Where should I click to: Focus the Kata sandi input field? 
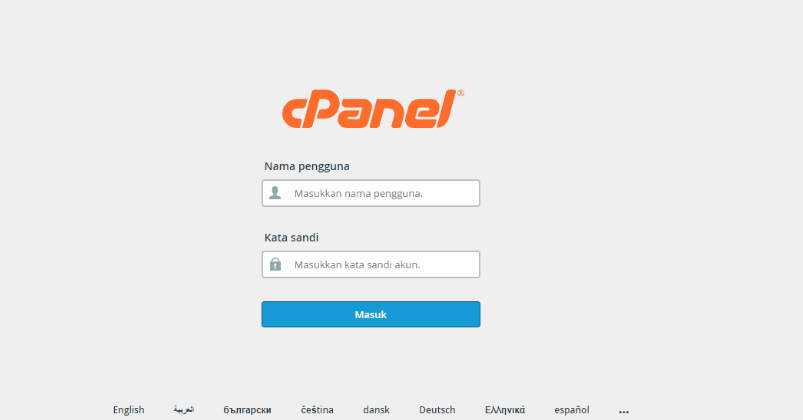click(371, 264)
